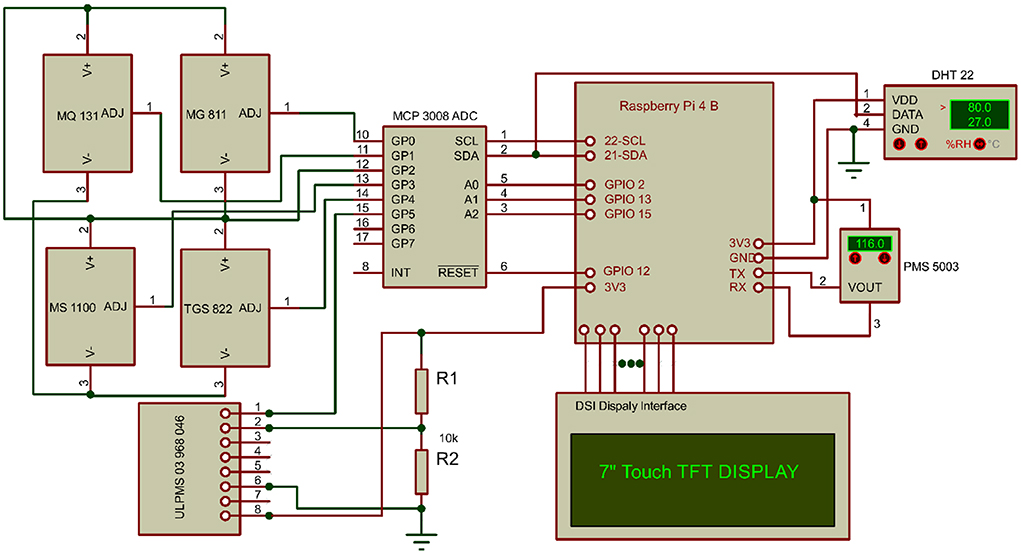Click the 10k resistor value label

tap(448, 438)
